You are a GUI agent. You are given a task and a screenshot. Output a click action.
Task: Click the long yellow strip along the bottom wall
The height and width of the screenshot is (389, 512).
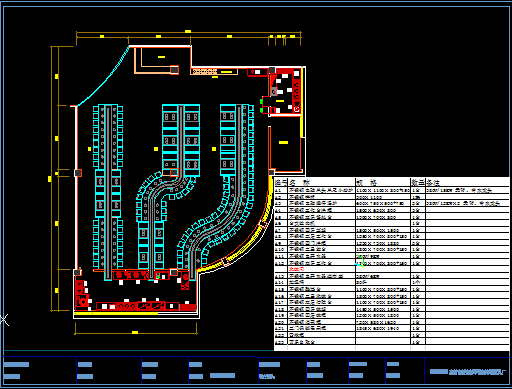(116, 313)
